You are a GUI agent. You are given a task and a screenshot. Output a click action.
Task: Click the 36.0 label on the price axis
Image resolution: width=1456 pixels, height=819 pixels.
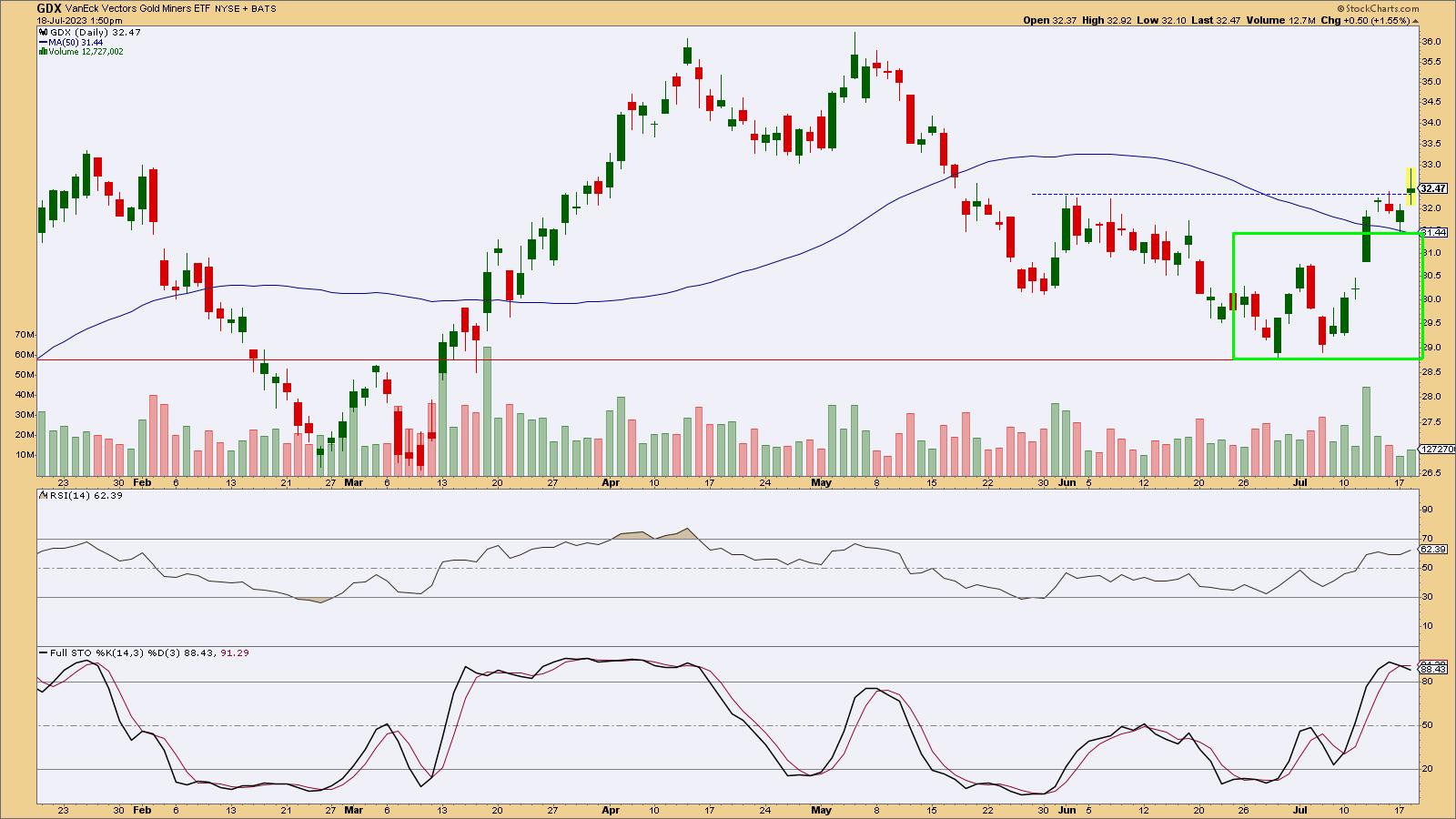coord(1431,42)
